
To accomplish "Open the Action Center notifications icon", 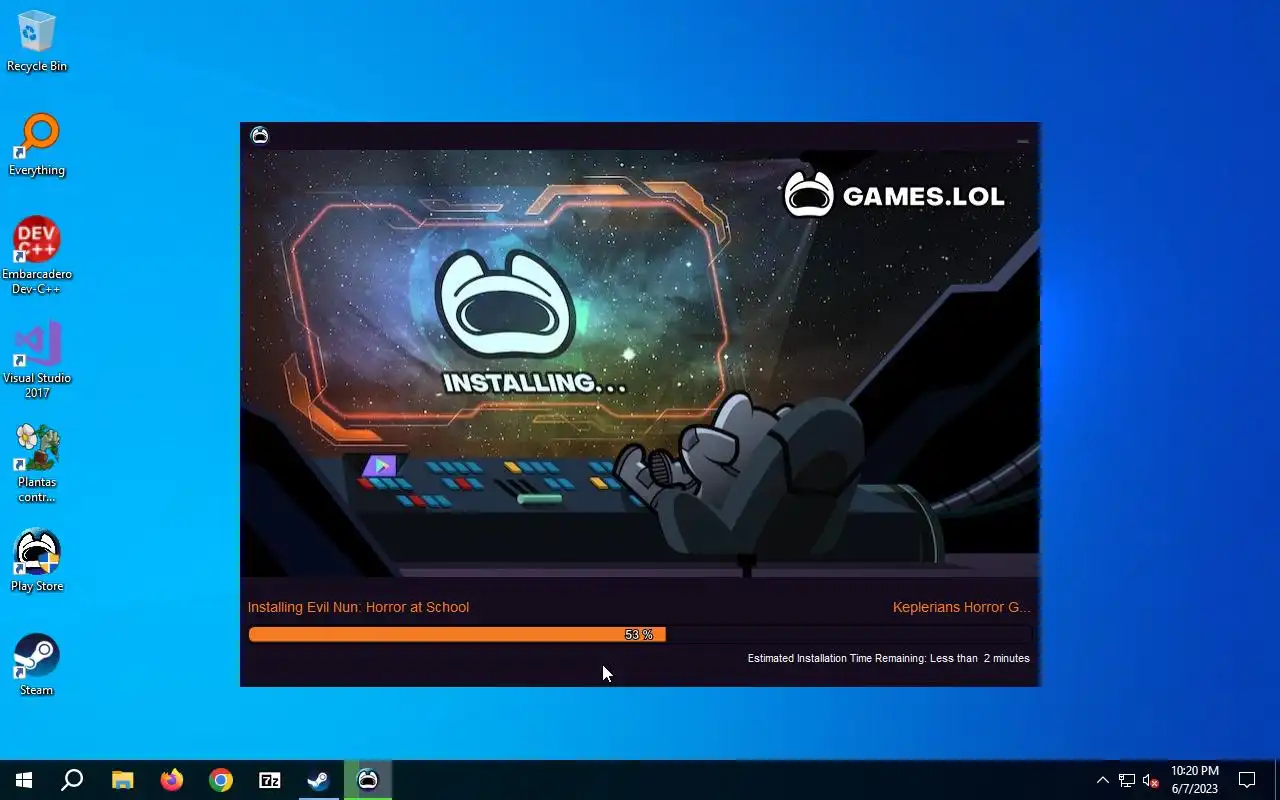I will (1247, 780).
